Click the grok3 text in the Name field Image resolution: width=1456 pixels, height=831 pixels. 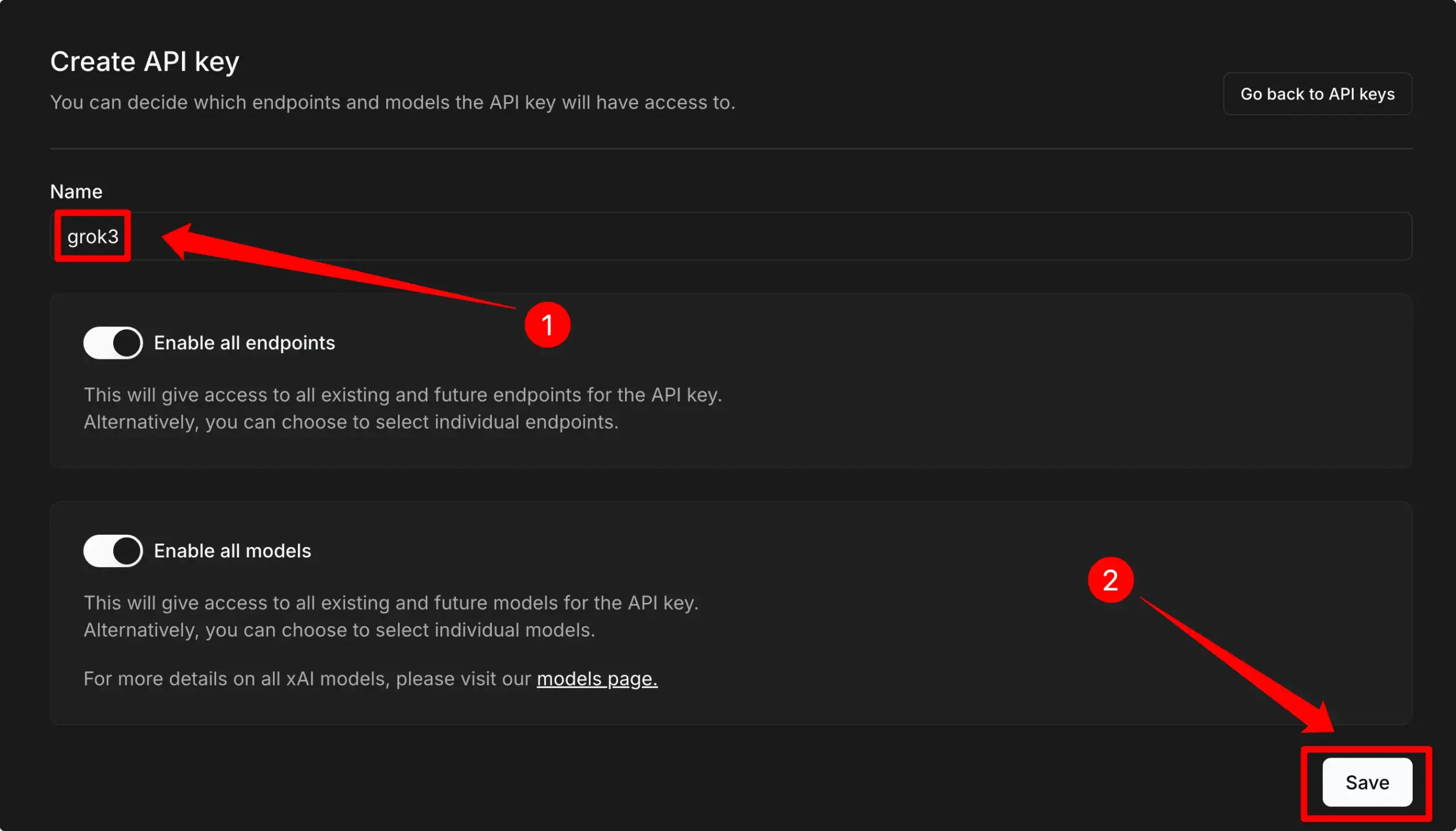(93, 236)
